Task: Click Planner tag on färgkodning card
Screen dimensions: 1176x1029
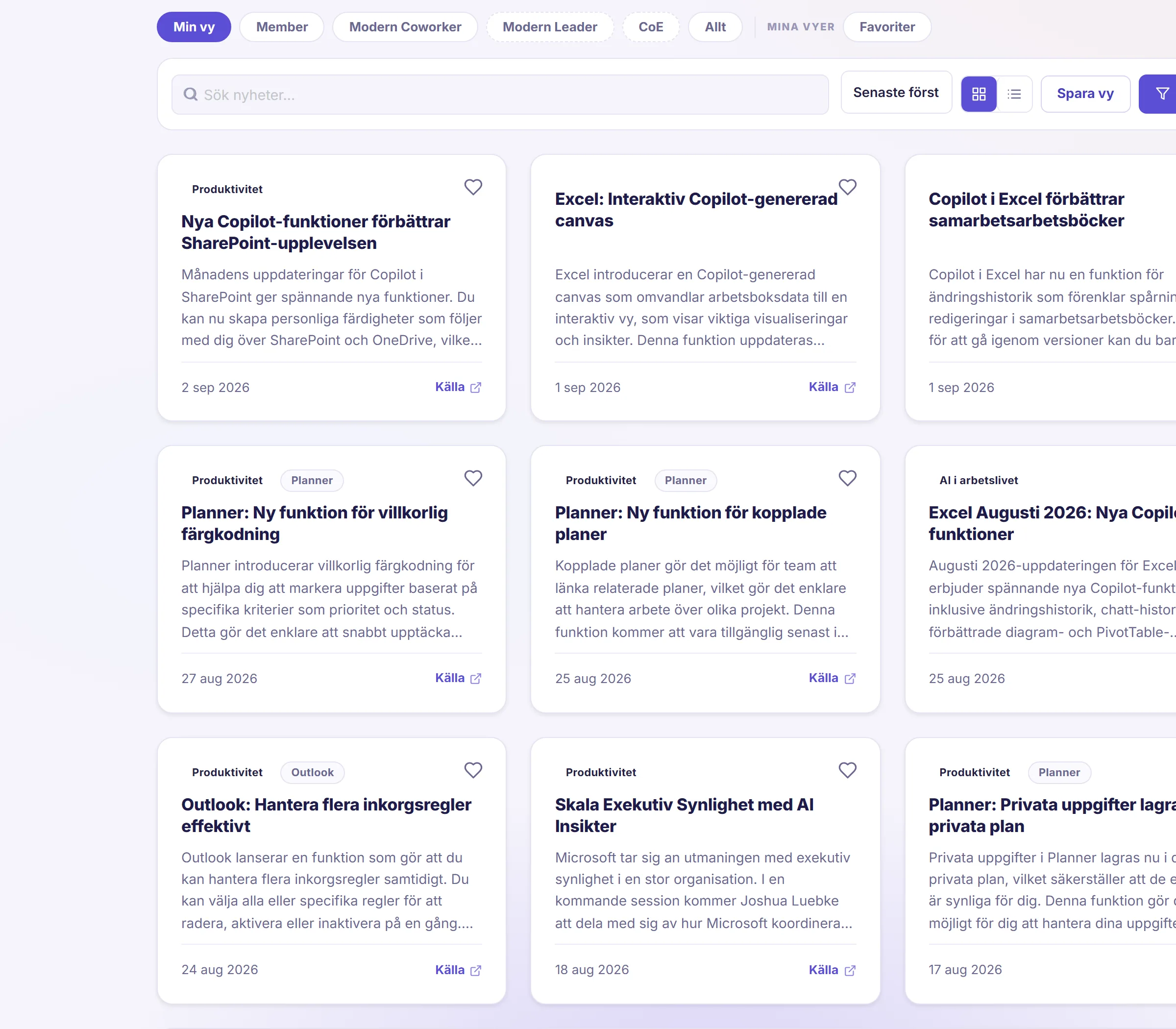Action: point(312,481)
